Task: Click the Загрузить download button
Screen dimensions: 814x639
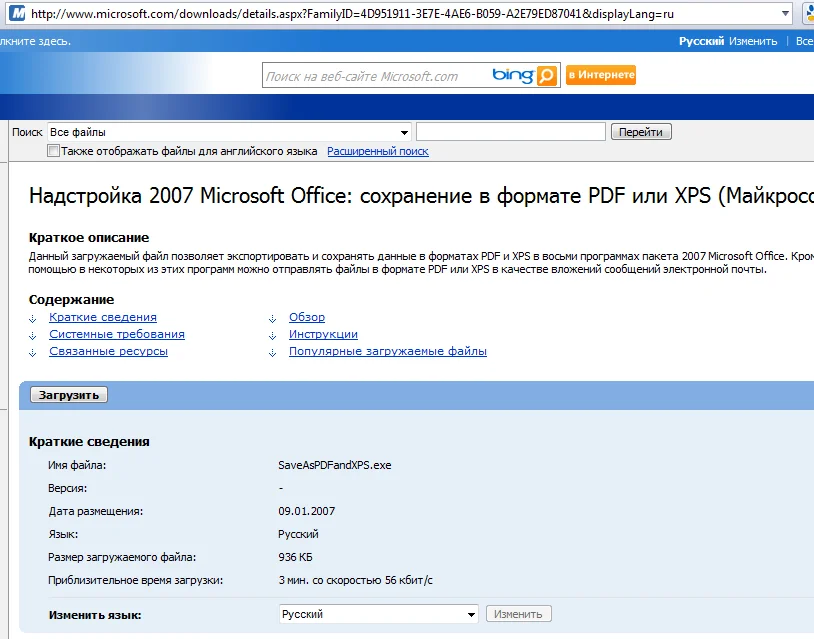Action: [69, 395]
